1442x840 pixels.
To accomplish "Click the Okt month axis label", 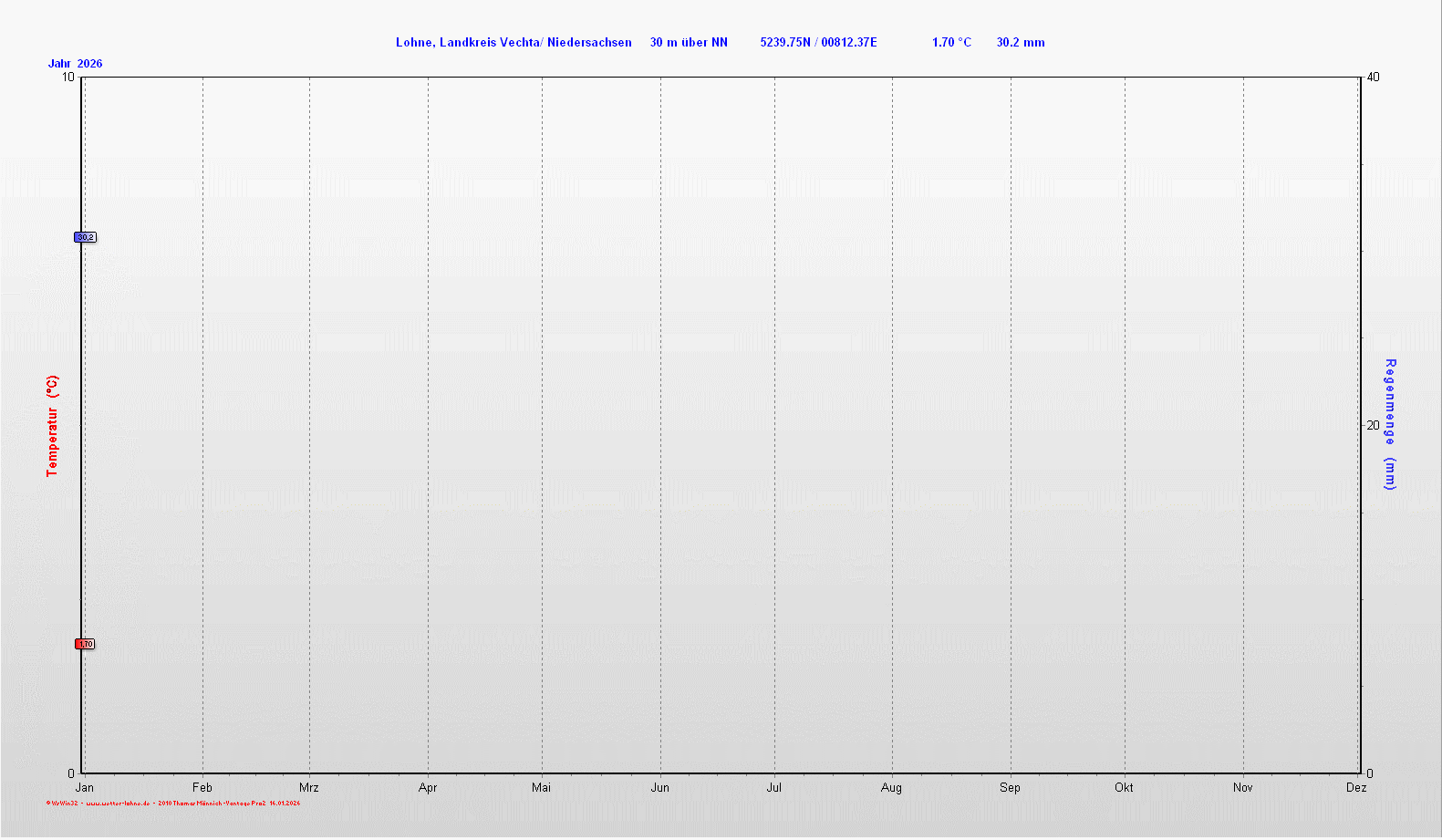I will point(1125,787).
